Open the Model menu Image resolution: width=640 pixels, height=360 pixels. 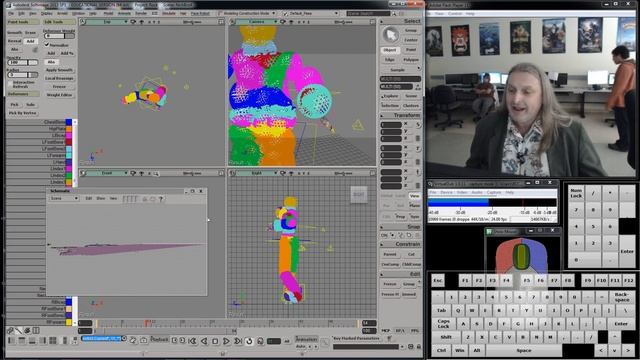click(109, 13)
